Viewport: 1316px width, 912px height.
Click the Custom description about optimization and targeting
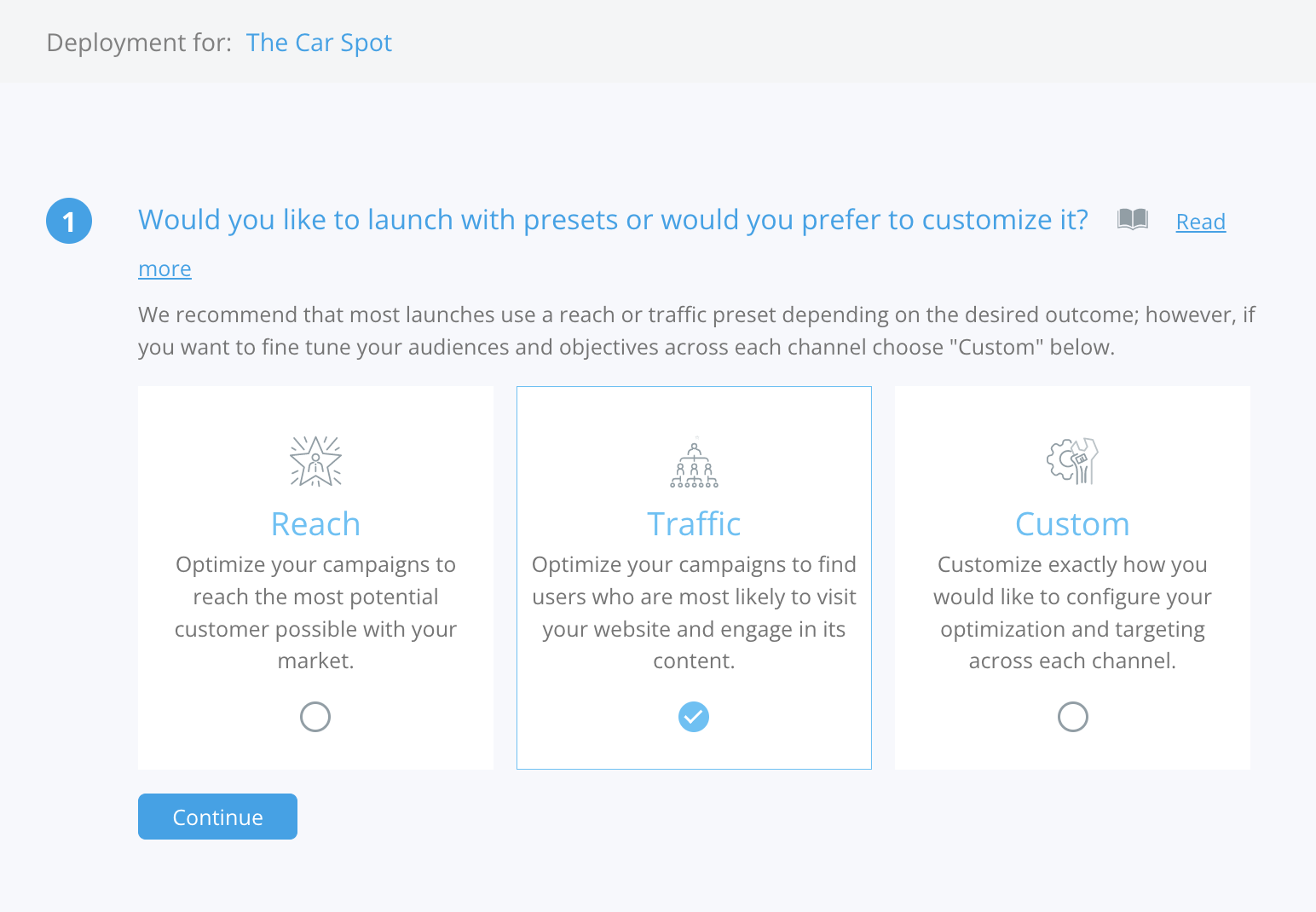point(1072,613)
